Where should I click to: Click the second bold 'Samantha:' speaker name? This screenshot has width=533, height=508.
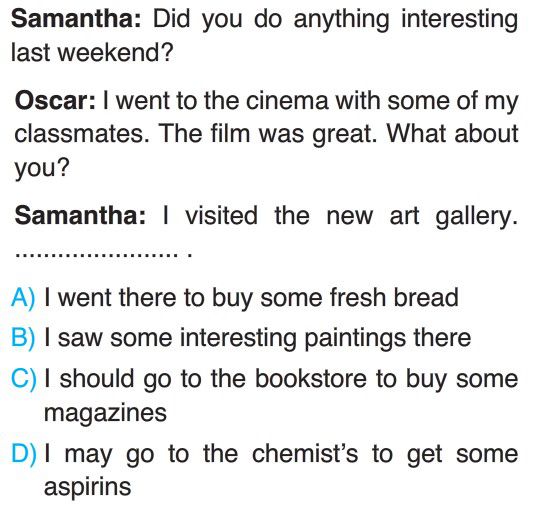[80, 216]
